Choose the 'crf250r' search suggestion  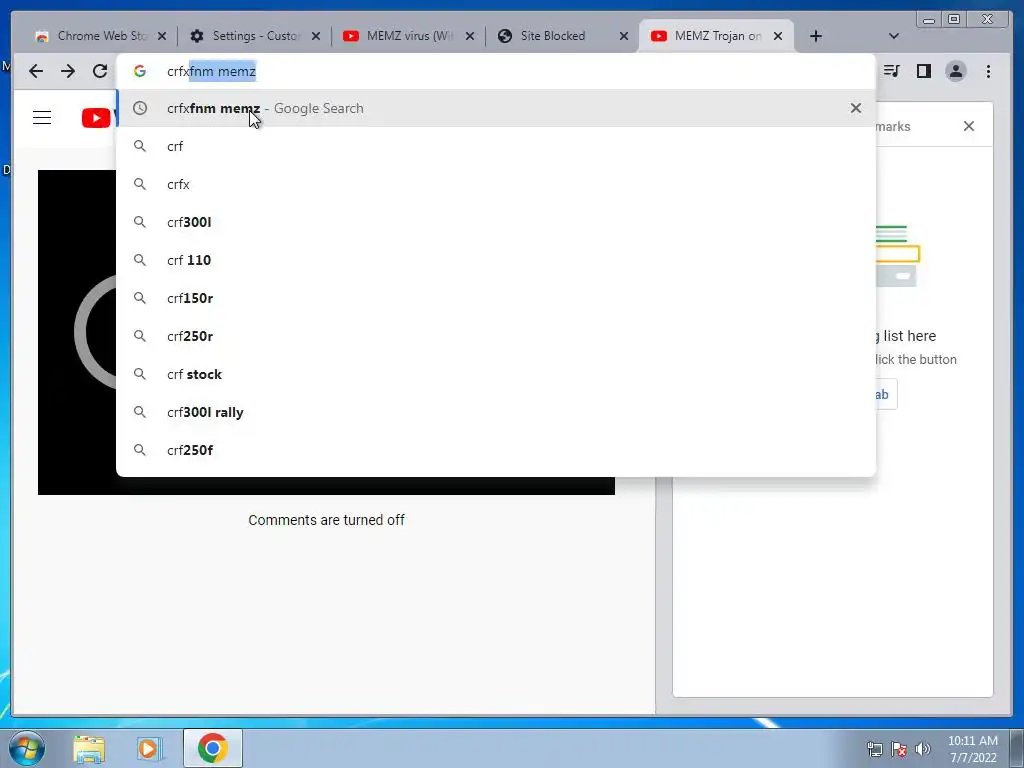coord(496,336)
